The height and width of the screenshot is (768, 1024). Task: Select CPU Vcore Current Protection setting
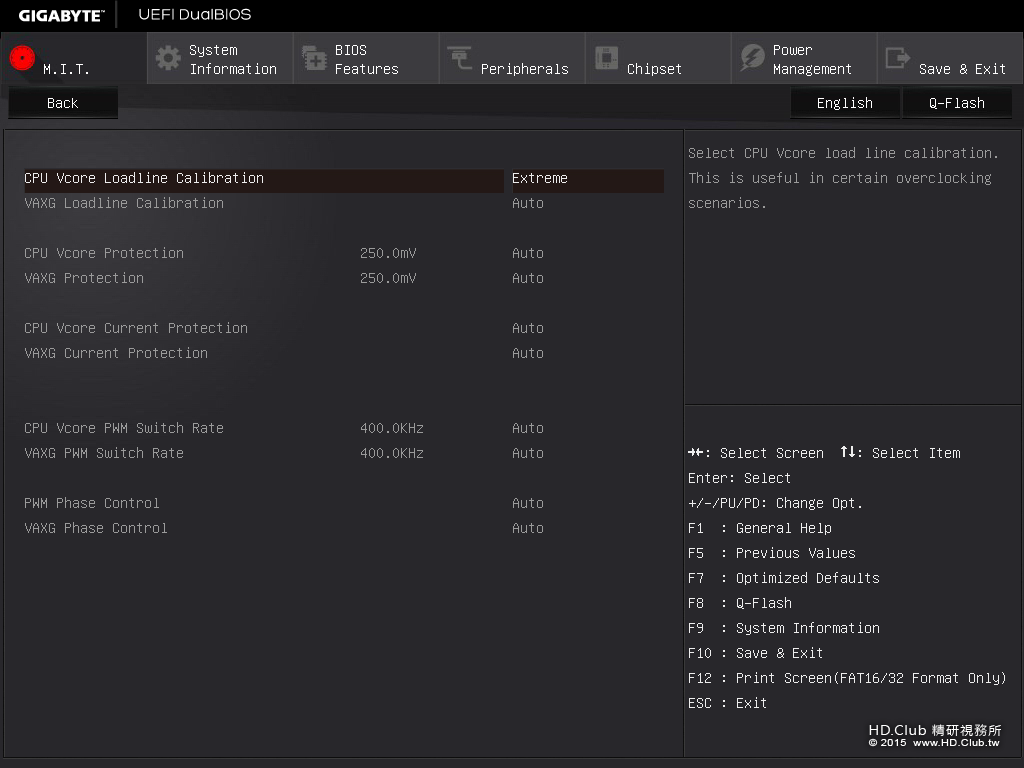tap(136, 328)
